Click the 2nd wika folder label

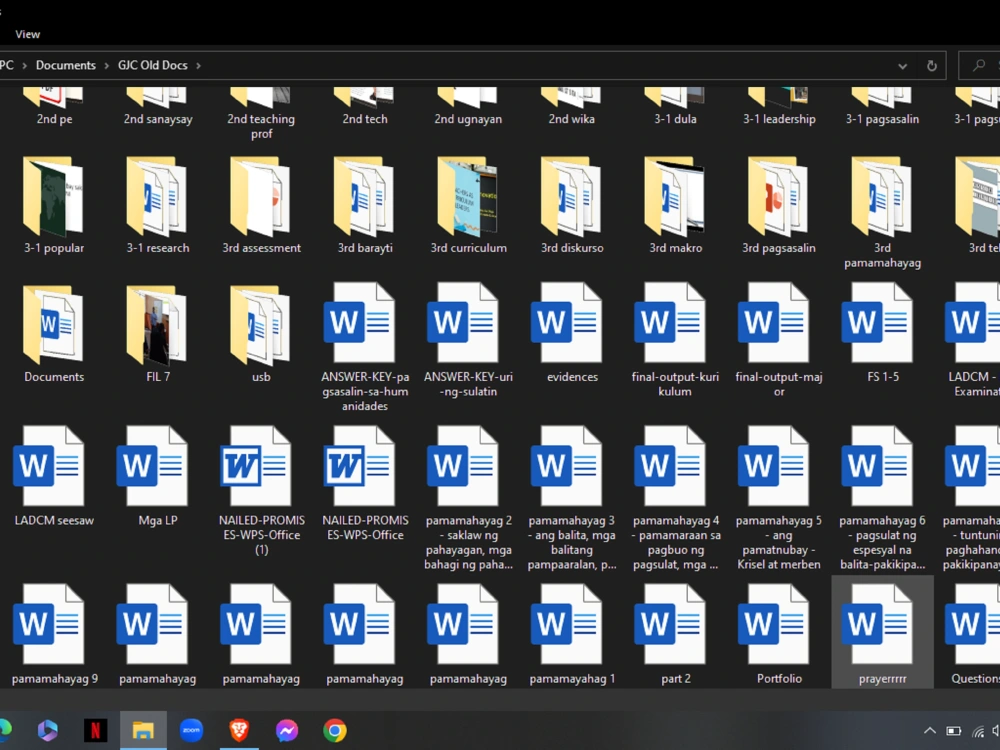click(x=572, y=119)
